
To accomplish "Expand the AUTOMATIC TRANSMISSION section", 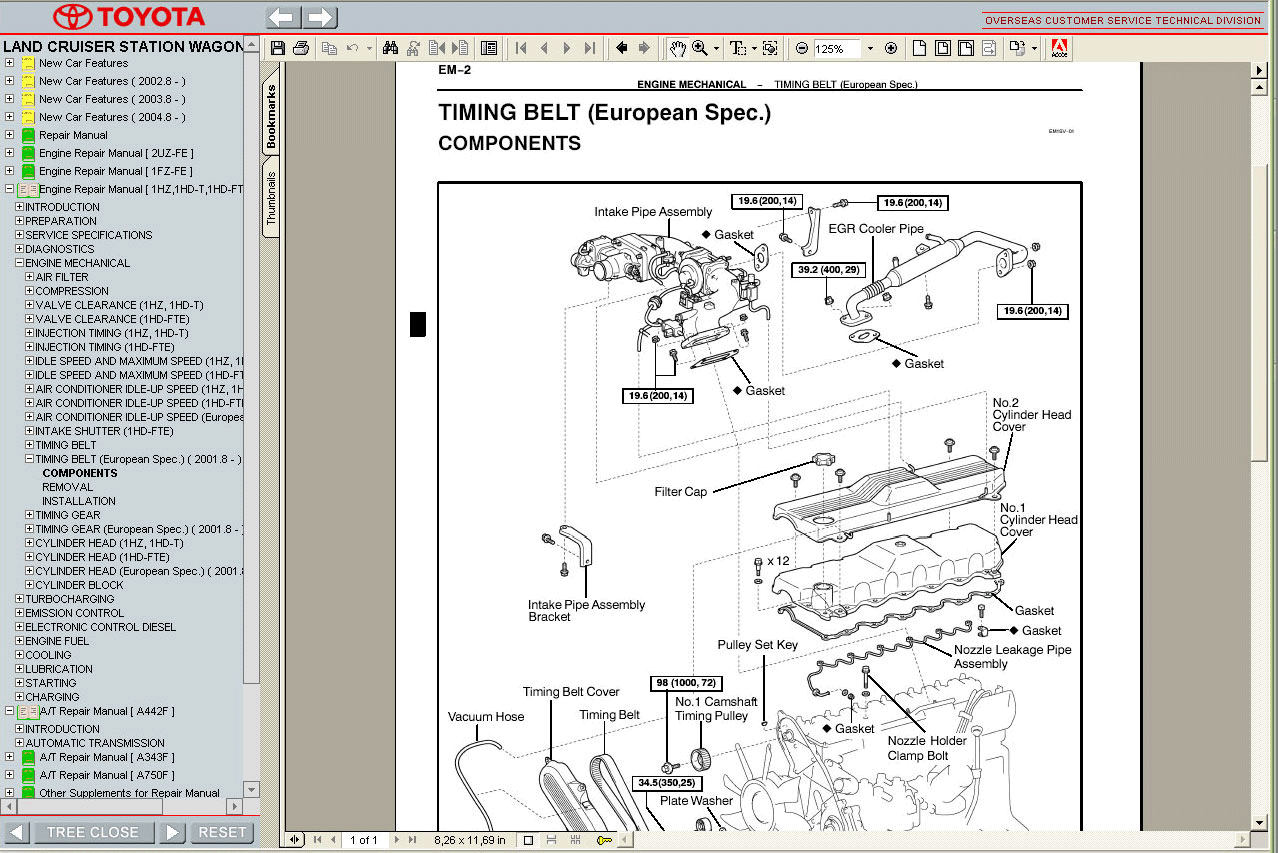I will pos(19,743).
